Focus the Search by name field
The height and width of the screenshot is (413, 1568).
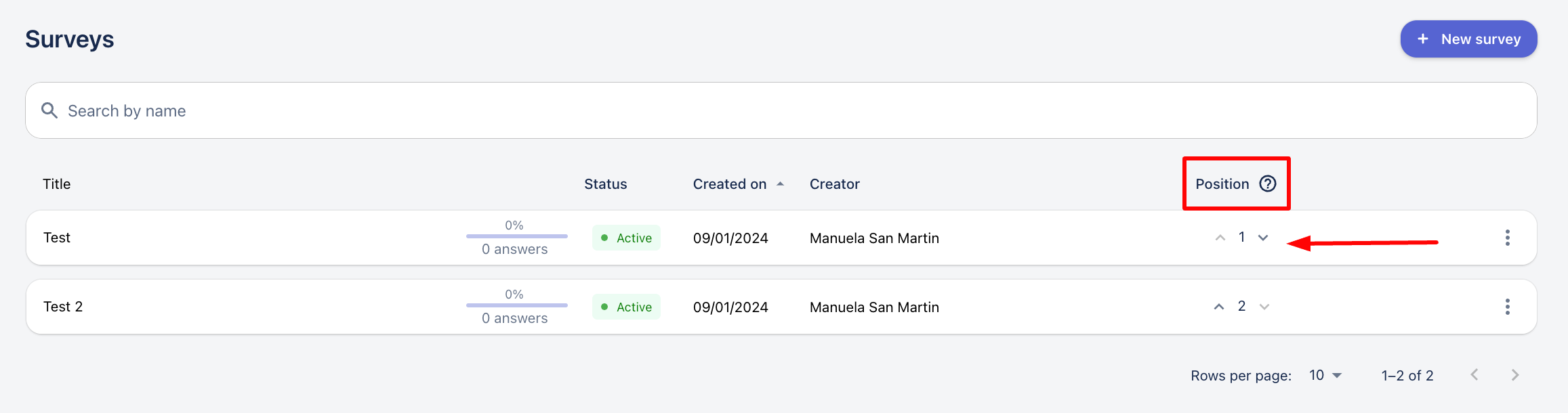[779, 110]
